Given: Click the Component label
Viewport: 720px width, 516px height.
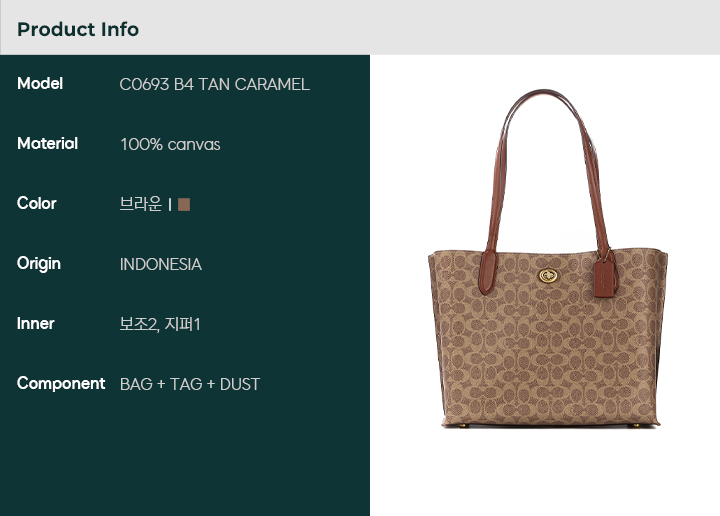Looking at the screenshot, I should [x=61, y=384].
